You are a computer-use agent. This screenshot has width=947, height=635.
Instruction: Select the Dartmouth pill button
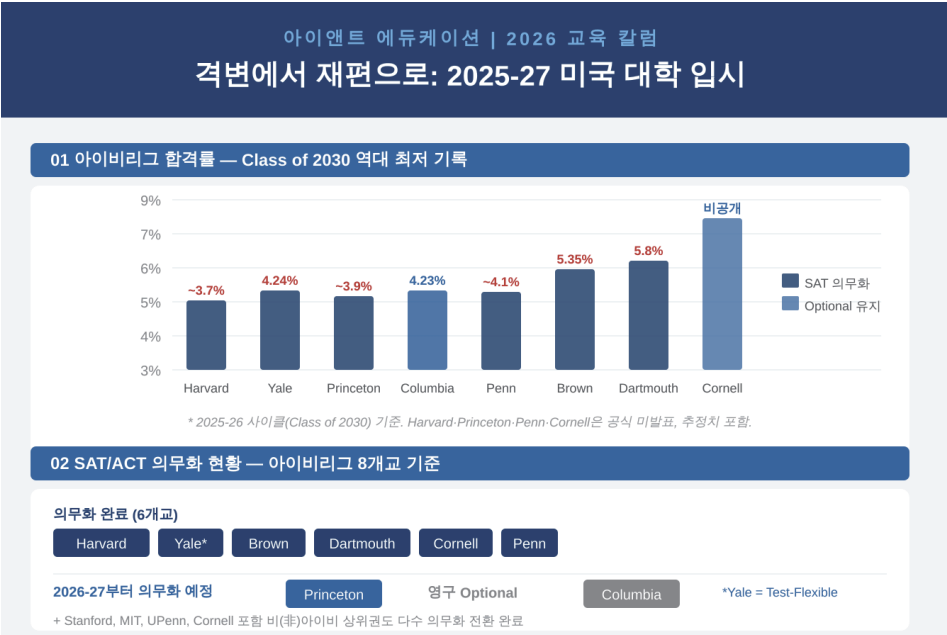point(362,543)
